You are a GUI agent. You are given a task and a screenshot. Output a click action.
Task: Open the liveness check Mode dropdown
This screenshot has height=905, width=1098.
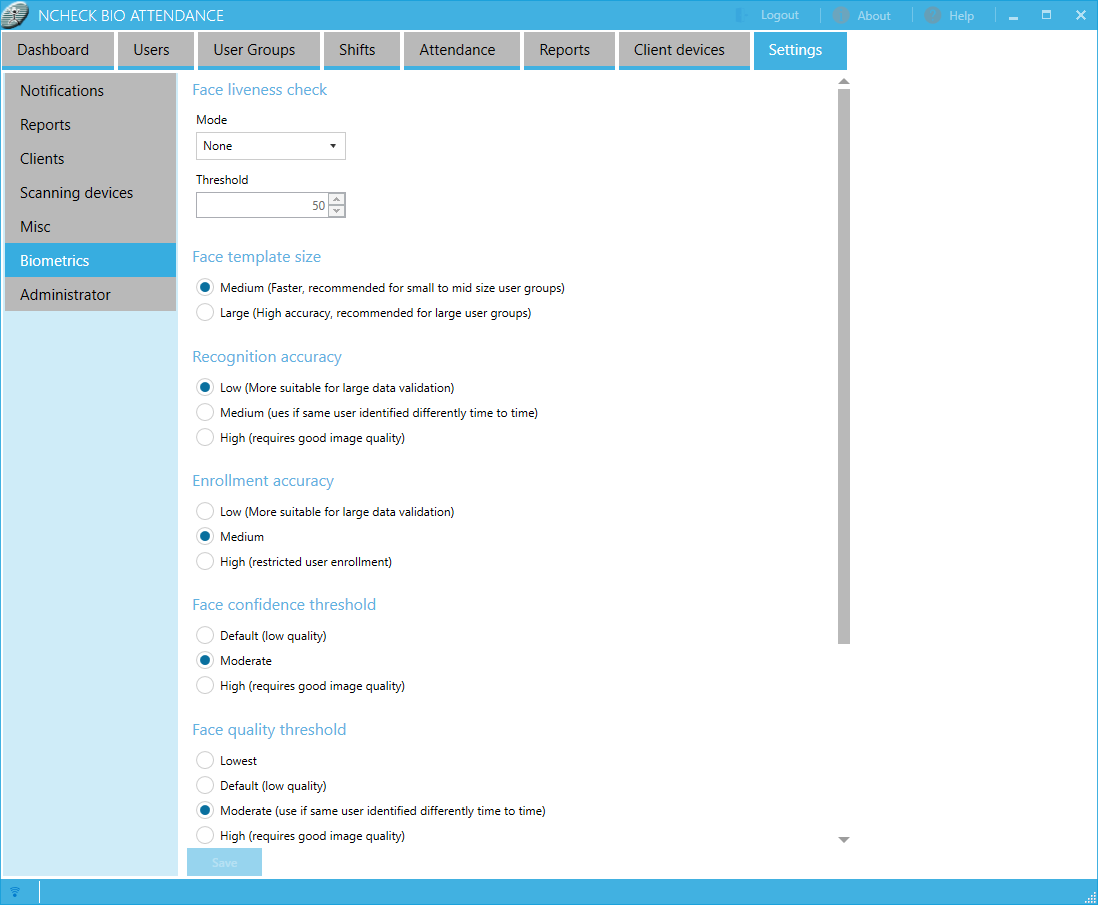tap(271, 146)
